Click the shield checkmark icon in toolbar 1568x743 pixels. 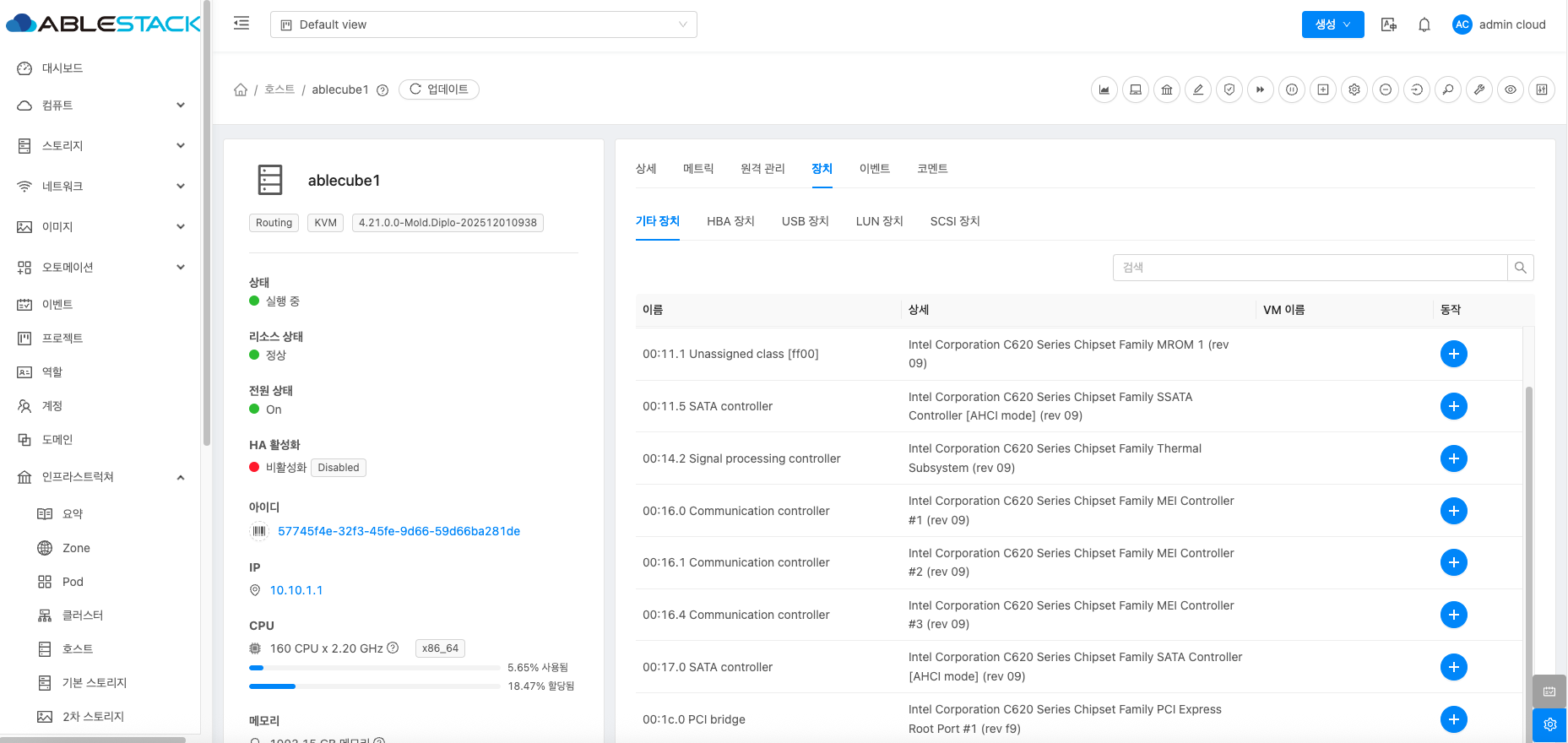(x=1229, y=89)
